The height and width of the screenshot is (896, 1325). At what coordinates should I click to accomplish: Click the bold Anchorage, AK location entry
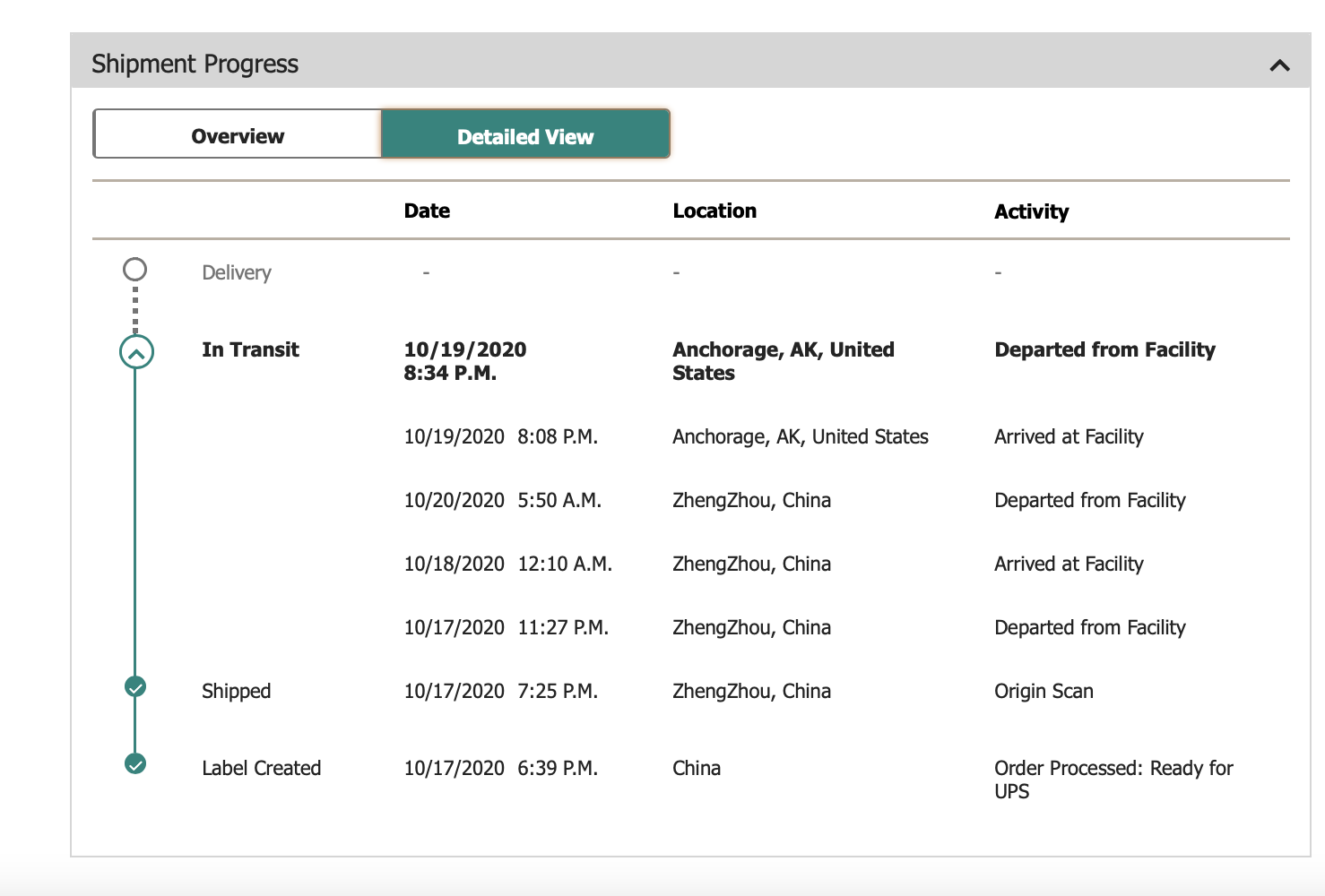[x=783, y=361]
